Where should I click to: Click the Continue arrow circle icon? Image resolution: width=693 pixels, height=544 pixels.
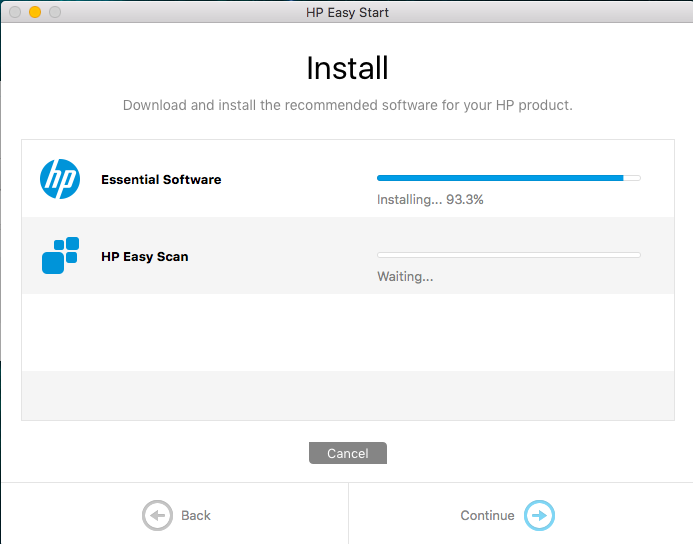point(539,515)
